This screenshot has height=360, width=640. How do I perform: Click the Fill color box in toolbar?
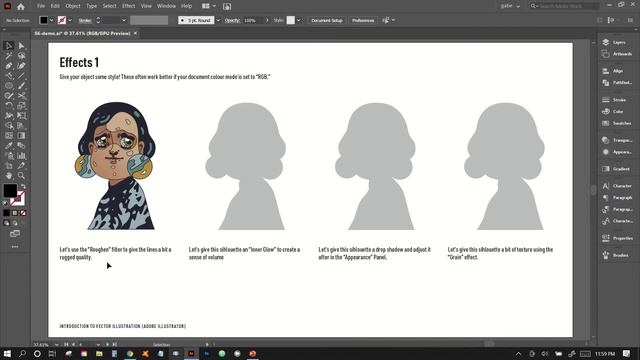[10, 191]
